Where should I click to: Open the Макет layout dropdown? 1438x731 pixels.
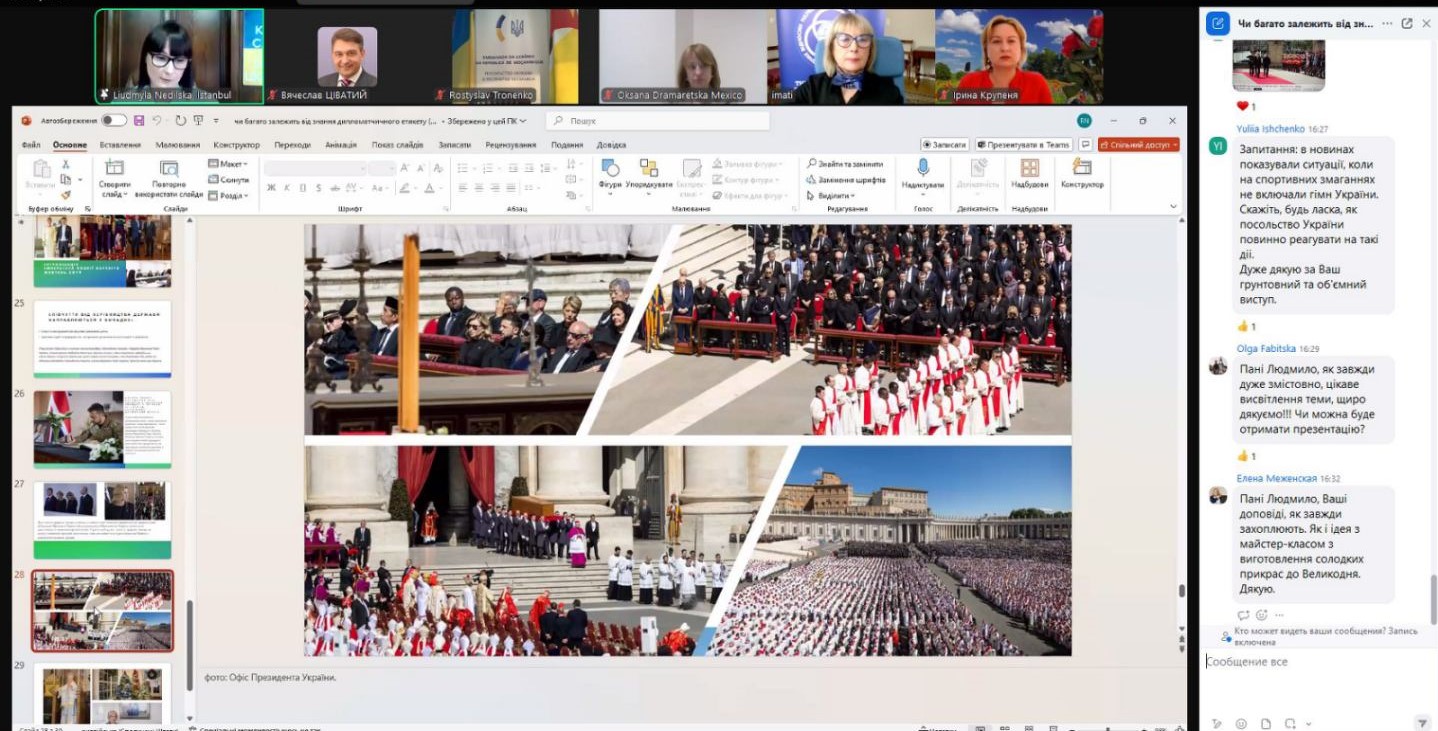(228, 164)
